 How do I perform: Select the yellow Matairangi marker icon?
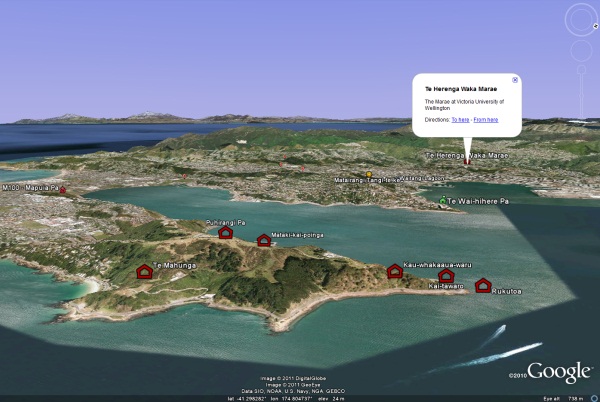(x=368, y=174)
